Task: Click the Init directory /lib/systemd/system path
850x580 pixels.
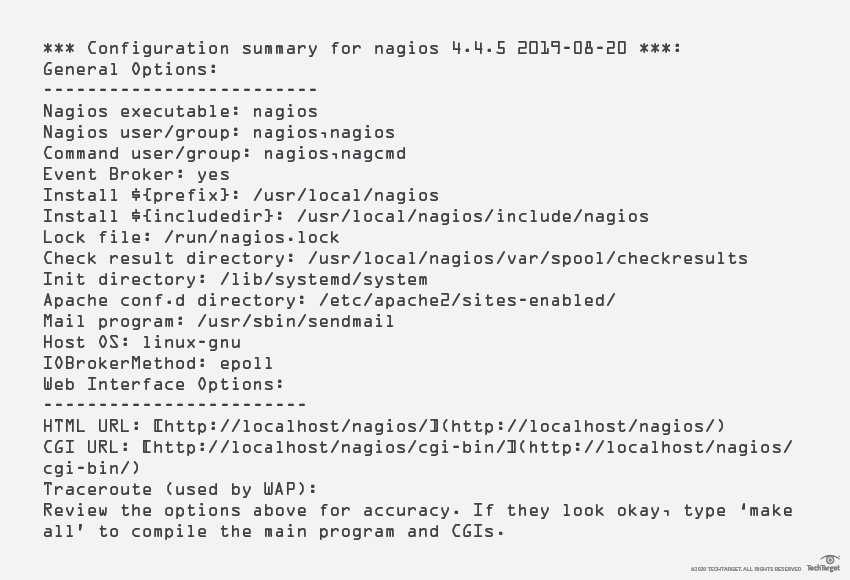Action: click(324, 280)
